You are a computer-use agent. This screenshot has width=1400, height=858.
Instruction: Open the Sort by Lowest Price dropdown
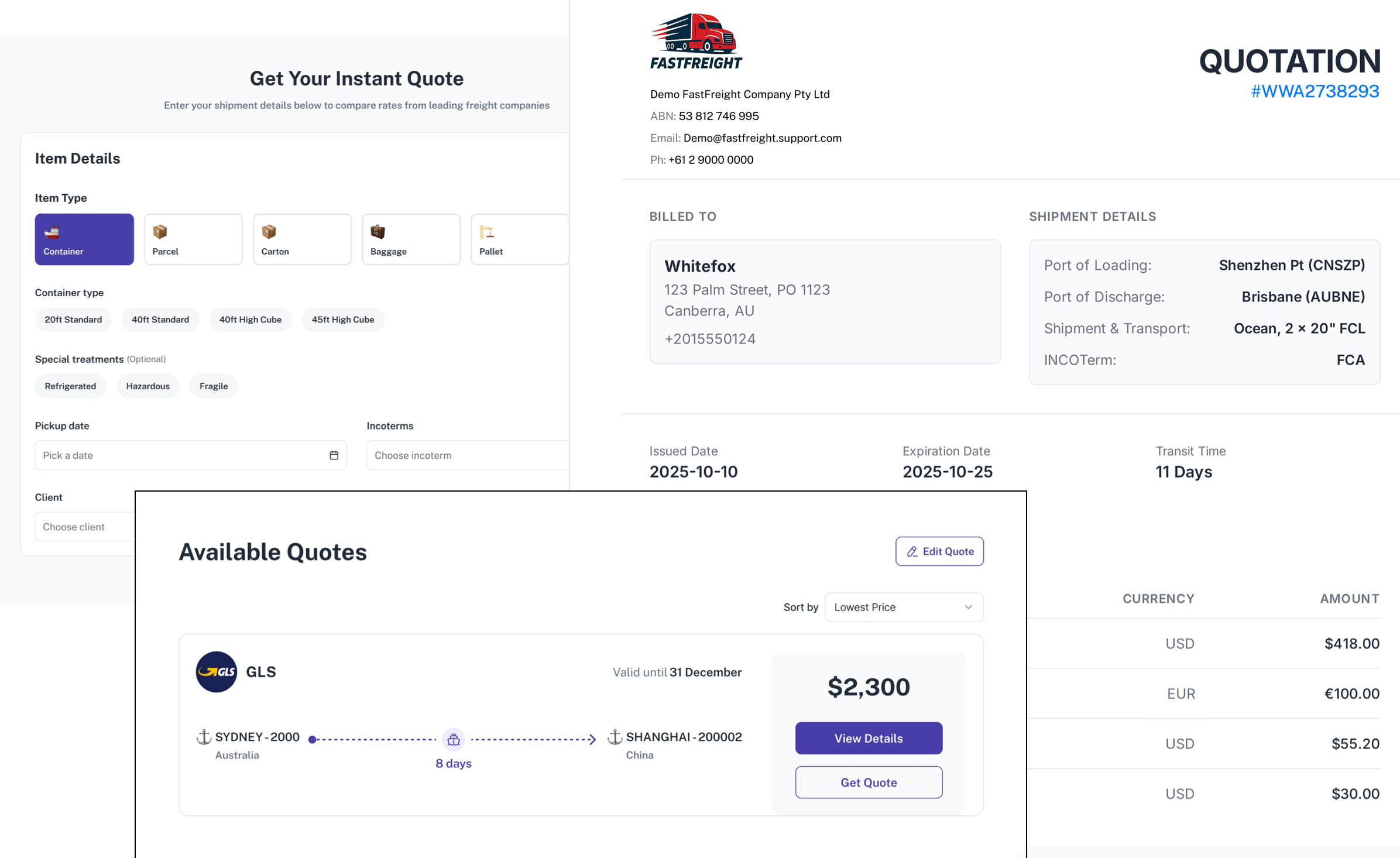point(904,607)
